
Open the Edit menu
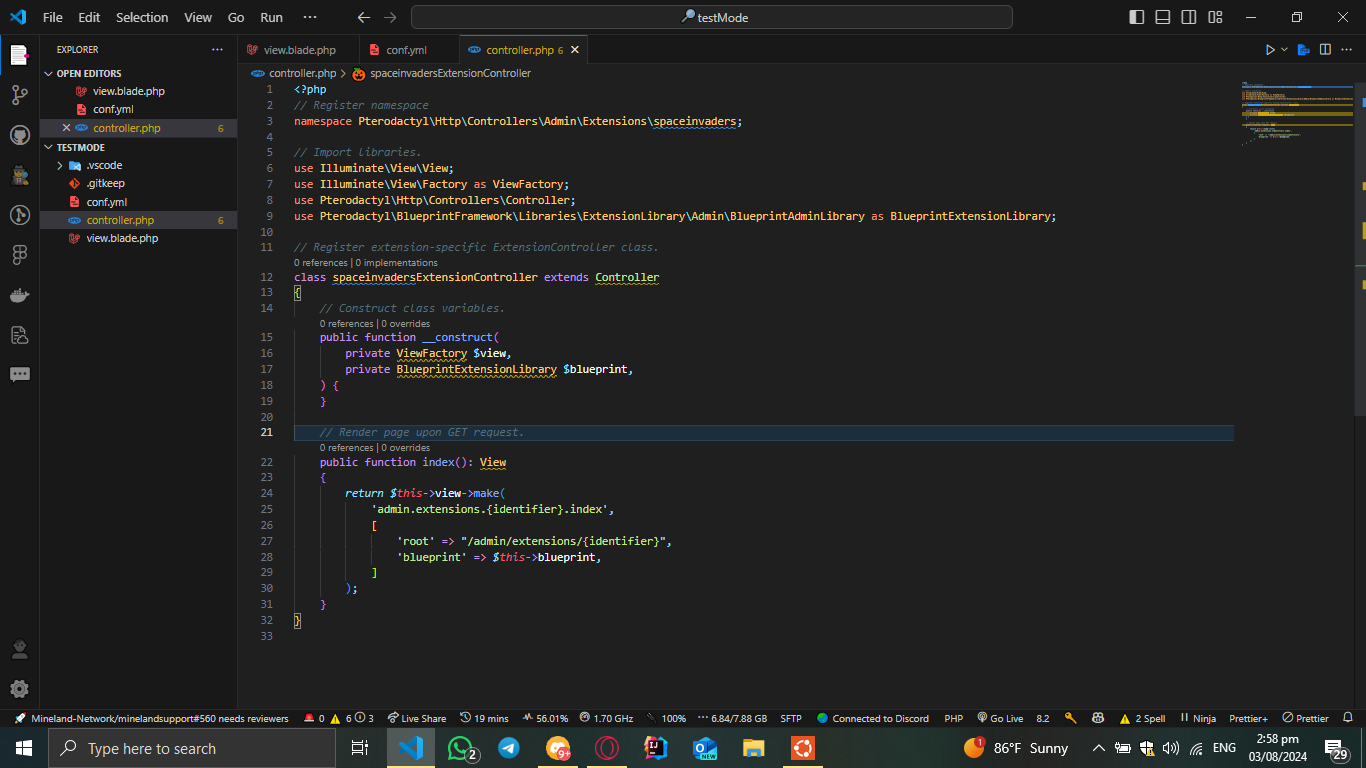[89, 17]
